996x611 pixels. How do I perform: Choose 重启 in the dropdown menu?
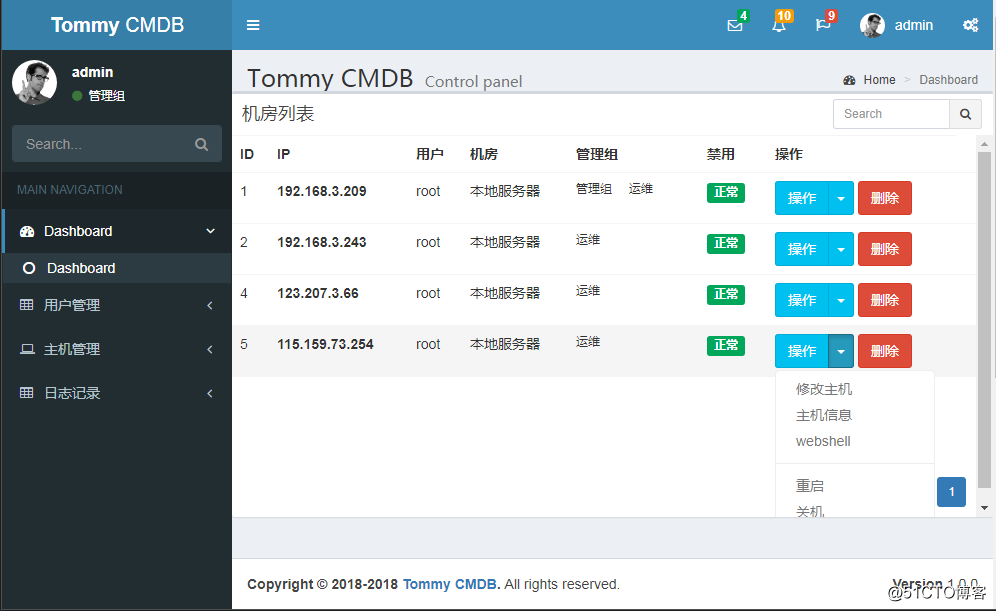[810, 486]
